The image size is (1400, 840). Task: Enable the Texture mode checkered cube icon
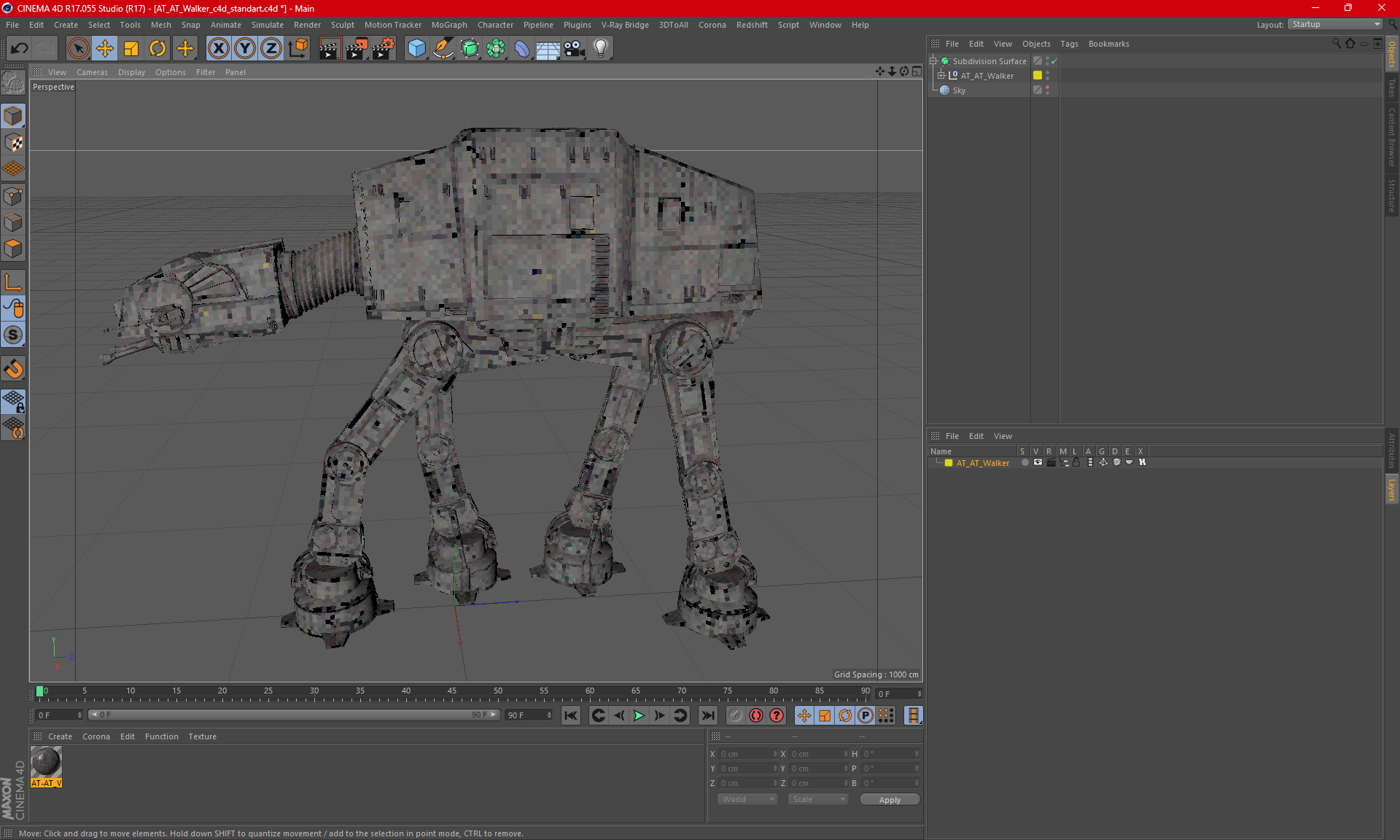point(14,143)
